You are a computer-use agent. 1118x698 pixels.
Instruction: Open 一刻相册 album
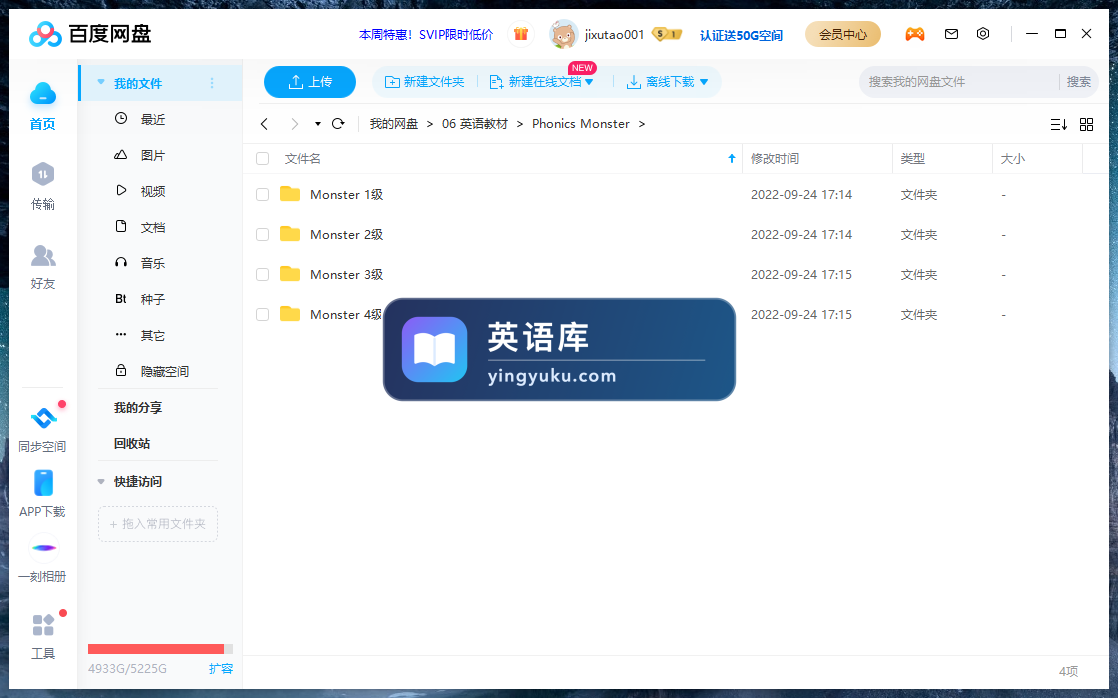tap(43, 558)
